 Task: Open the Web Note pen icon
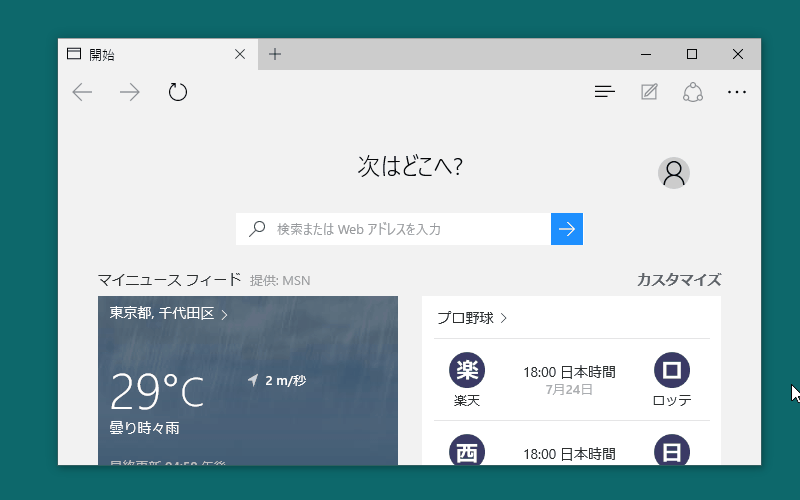tap(649, 92)
